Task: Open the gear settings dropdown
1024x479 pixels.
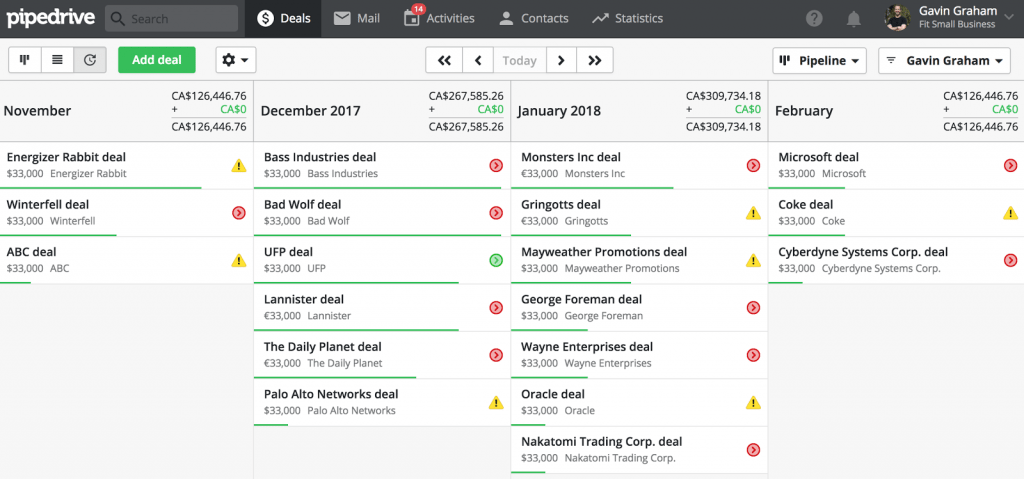Action: tap(236, 60)
